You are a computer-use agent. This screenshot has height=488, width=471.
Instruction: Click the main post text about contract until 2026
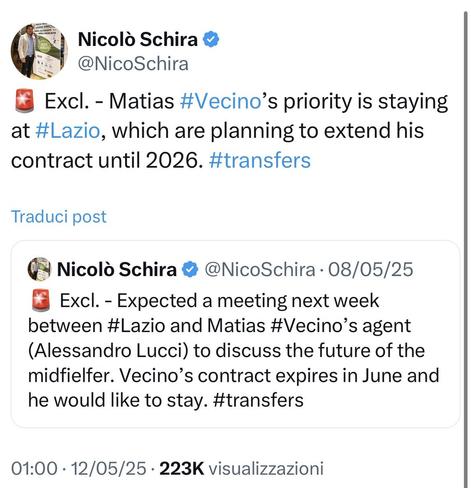pyautogui.click(x=229, y=130)
